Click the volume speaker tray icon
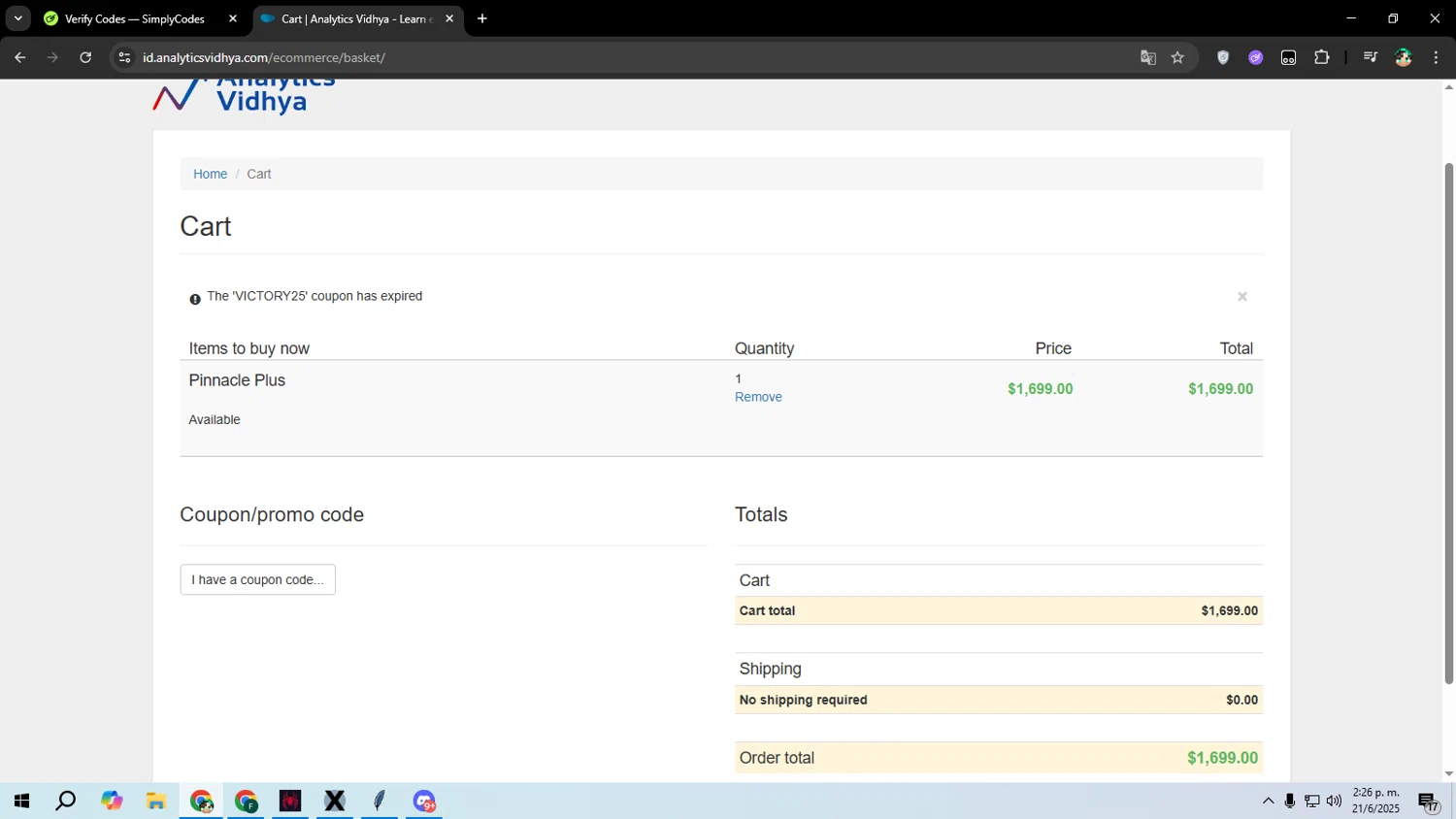 click(1334, 801)
